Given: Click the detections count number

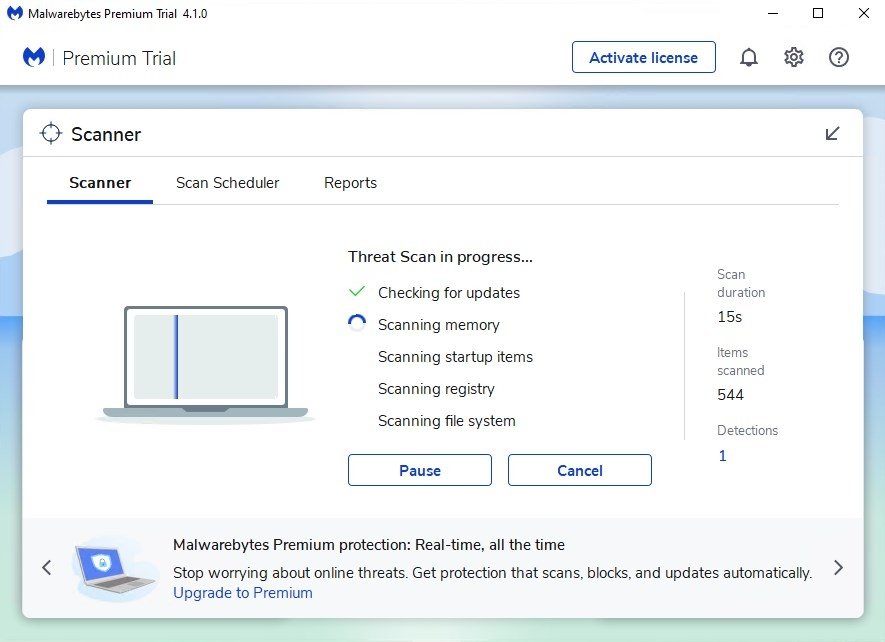Looking at the screenshot, I should point(722,456).
